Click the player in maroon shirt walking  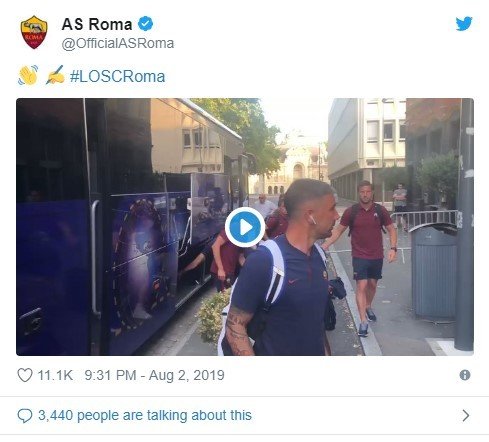pos(365,257)
